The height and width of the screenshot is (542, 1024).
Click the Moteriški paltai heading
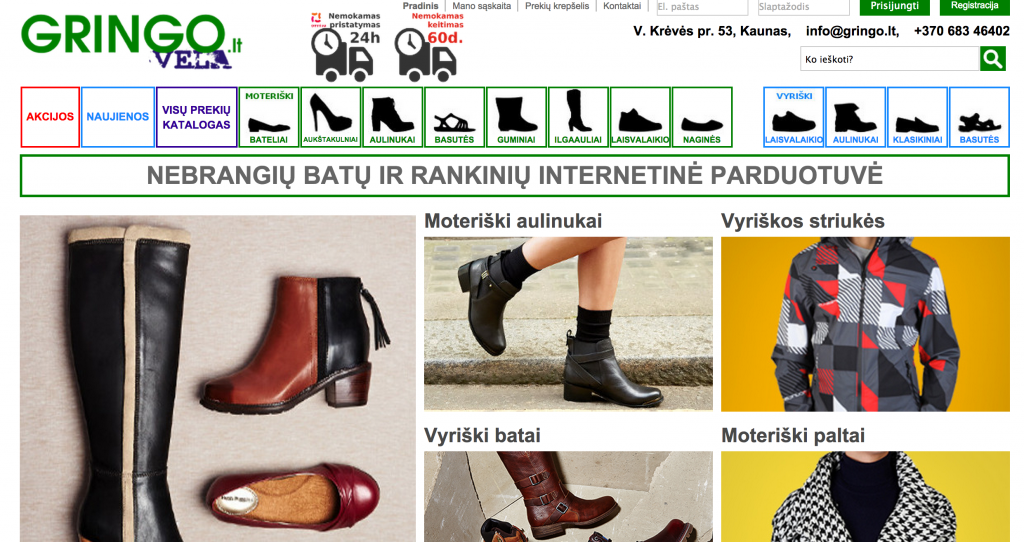point(793,435)
